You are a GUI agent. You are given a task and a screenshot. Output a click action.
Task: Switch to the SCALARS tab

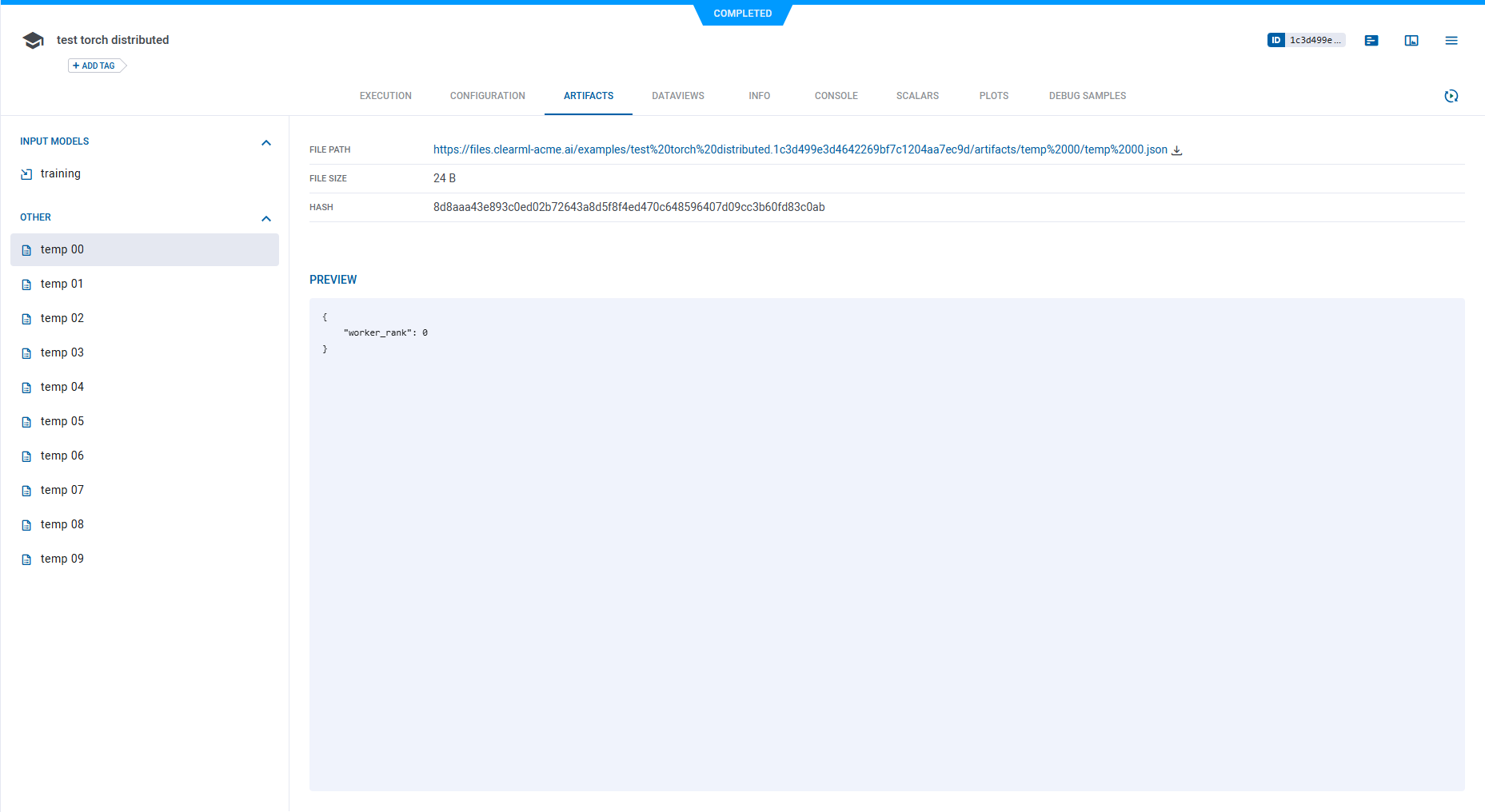coord(916,96)
